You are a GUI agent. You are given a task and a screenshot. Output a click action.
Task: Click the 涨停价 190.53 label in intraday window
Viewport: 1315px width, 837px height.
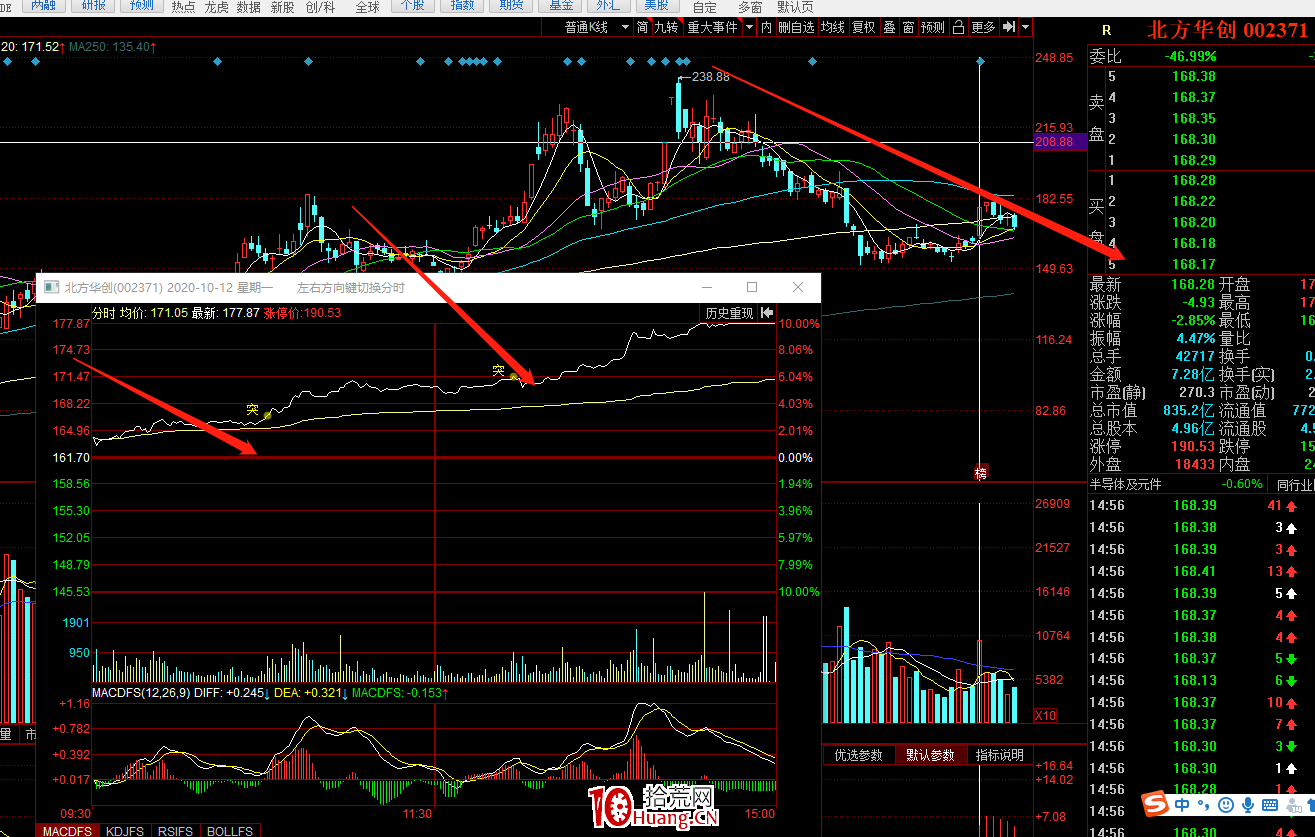pyautogui.click(x=302, y=313)
